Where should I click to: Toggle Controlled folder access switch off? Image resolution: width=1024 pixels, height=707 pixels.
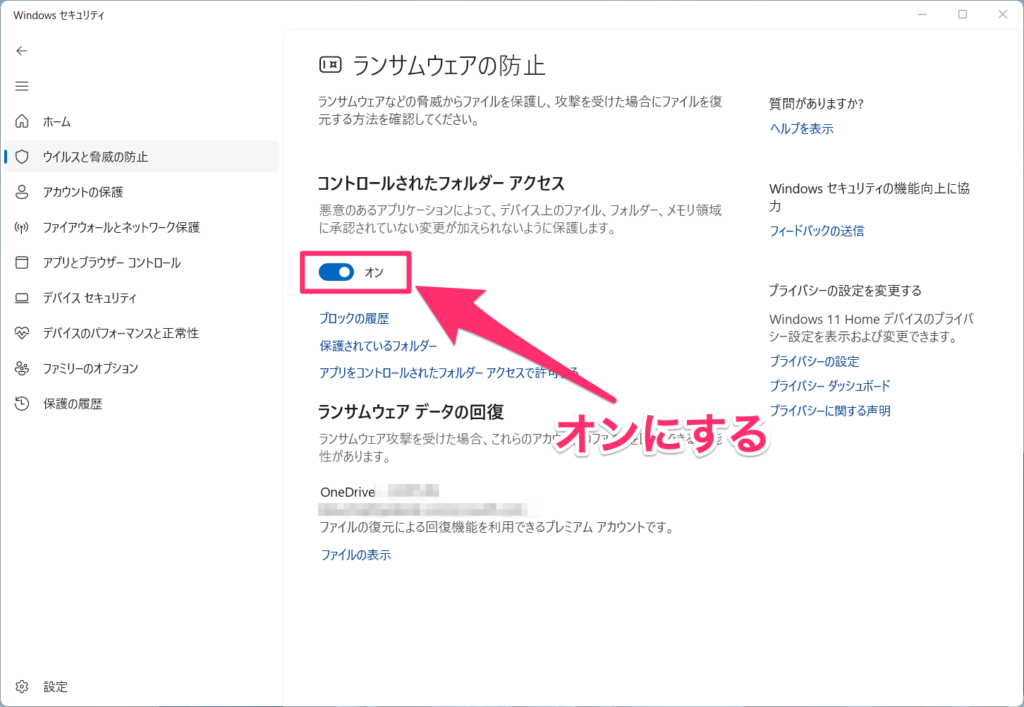[337, 272]
